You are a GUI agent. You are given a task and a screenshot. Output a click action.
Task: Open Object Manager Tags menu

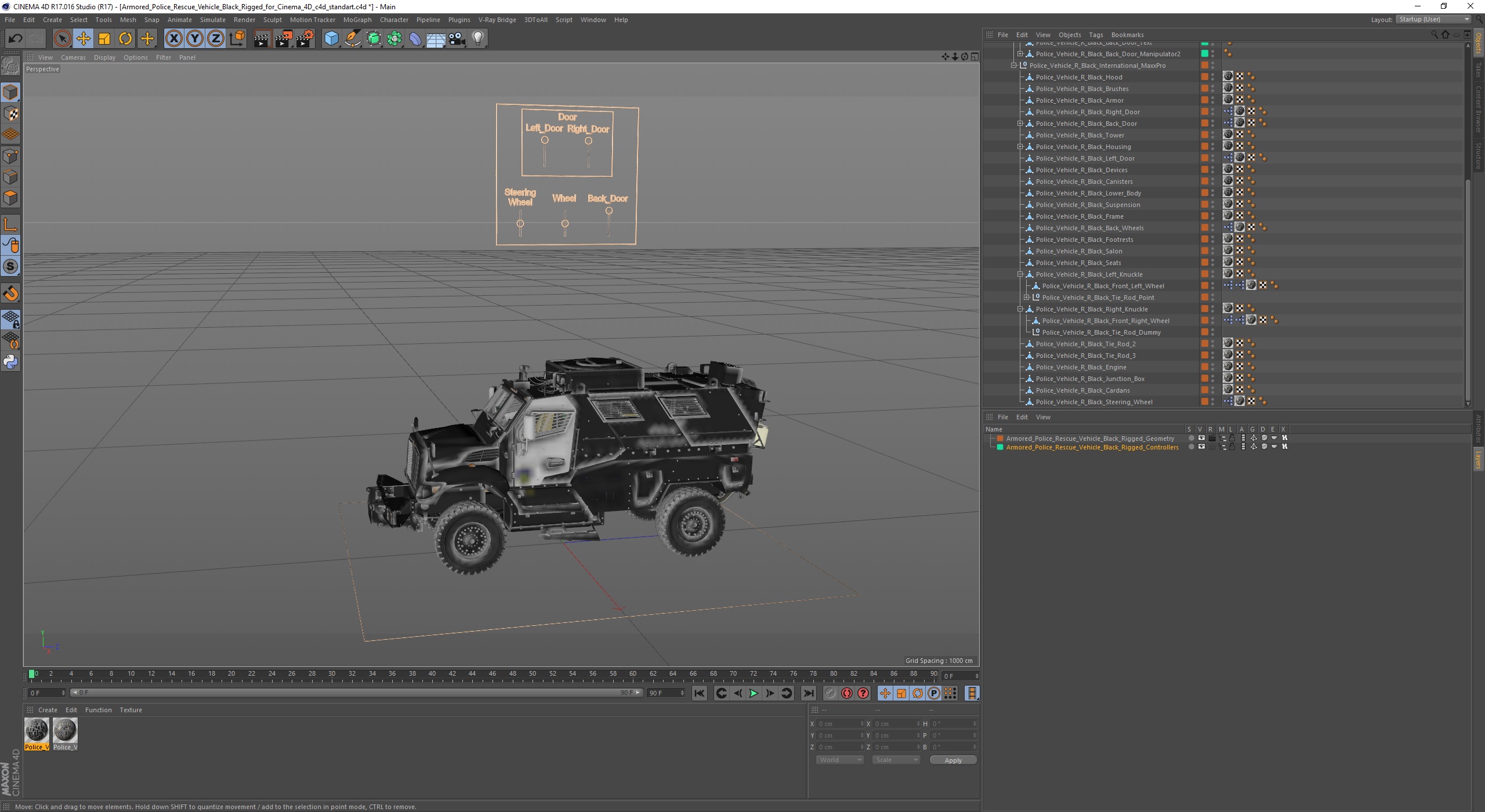click(x=1096, y=35)
